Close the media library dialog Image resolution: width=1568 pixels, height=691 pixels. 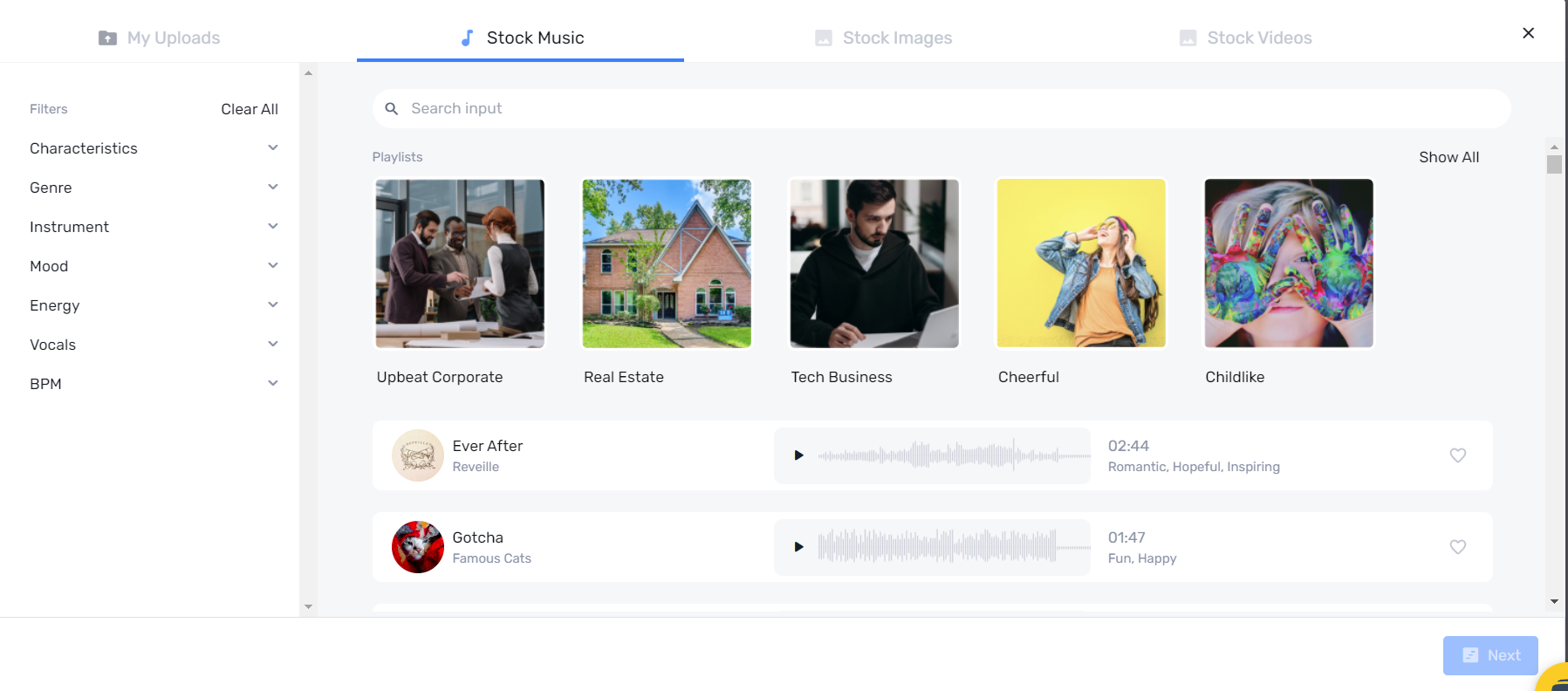(x=1528, y=33)
